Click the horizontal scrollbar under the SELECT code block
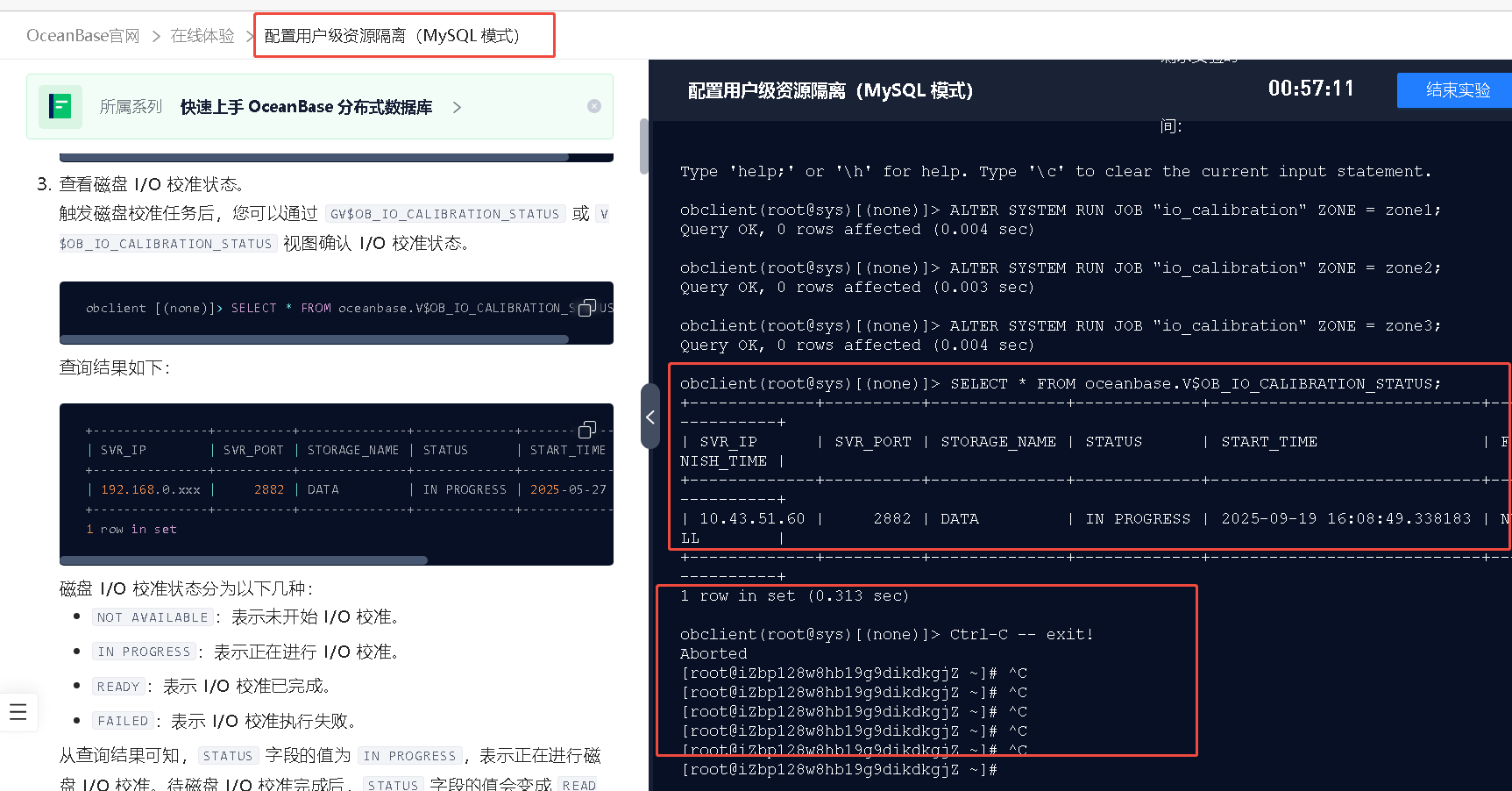Viewport: 1512px width, 791px height. pos(316,339)
